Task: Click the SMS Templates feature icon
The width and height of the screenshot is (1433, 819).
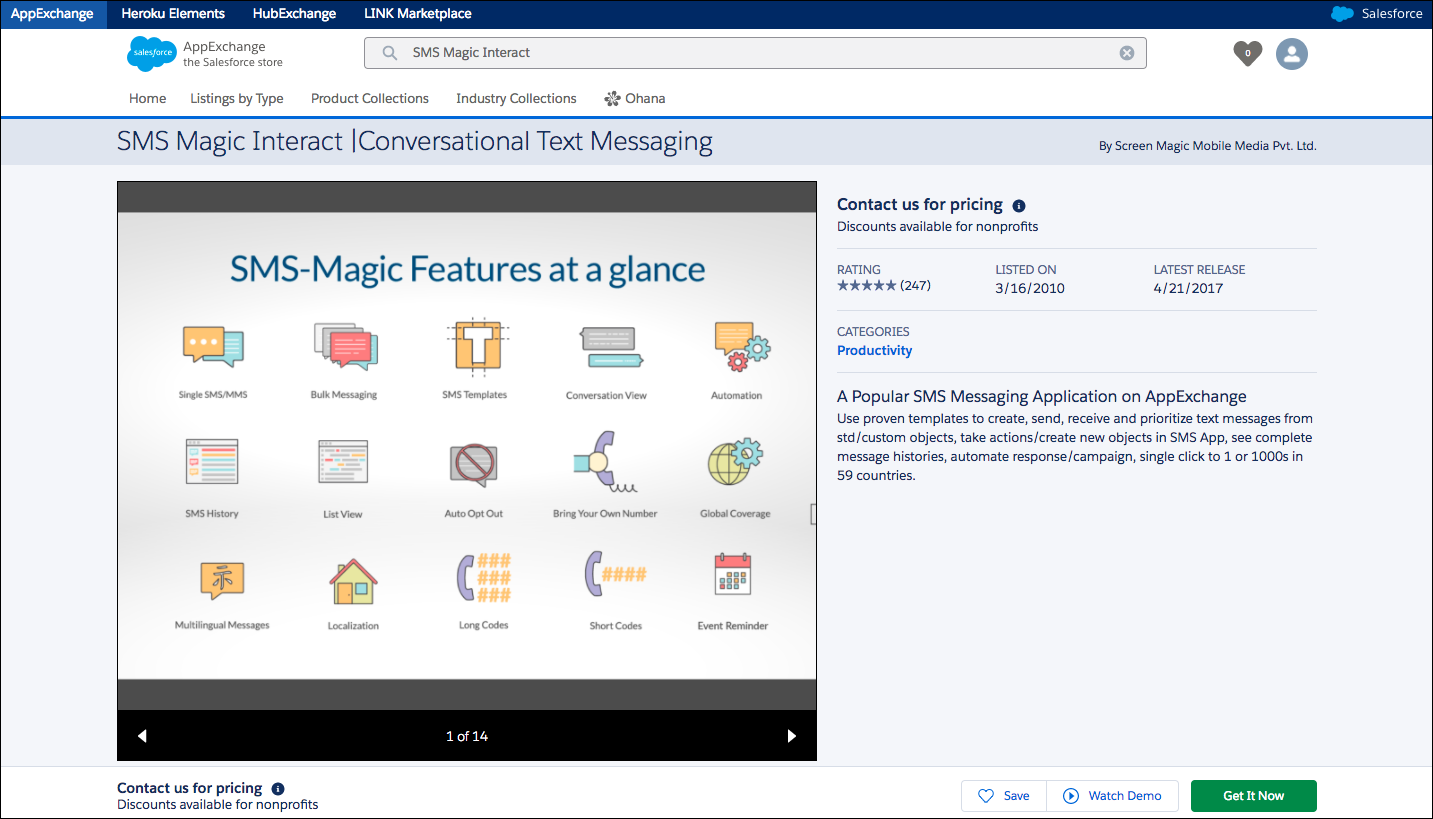Action: click(x=476, y=345)
